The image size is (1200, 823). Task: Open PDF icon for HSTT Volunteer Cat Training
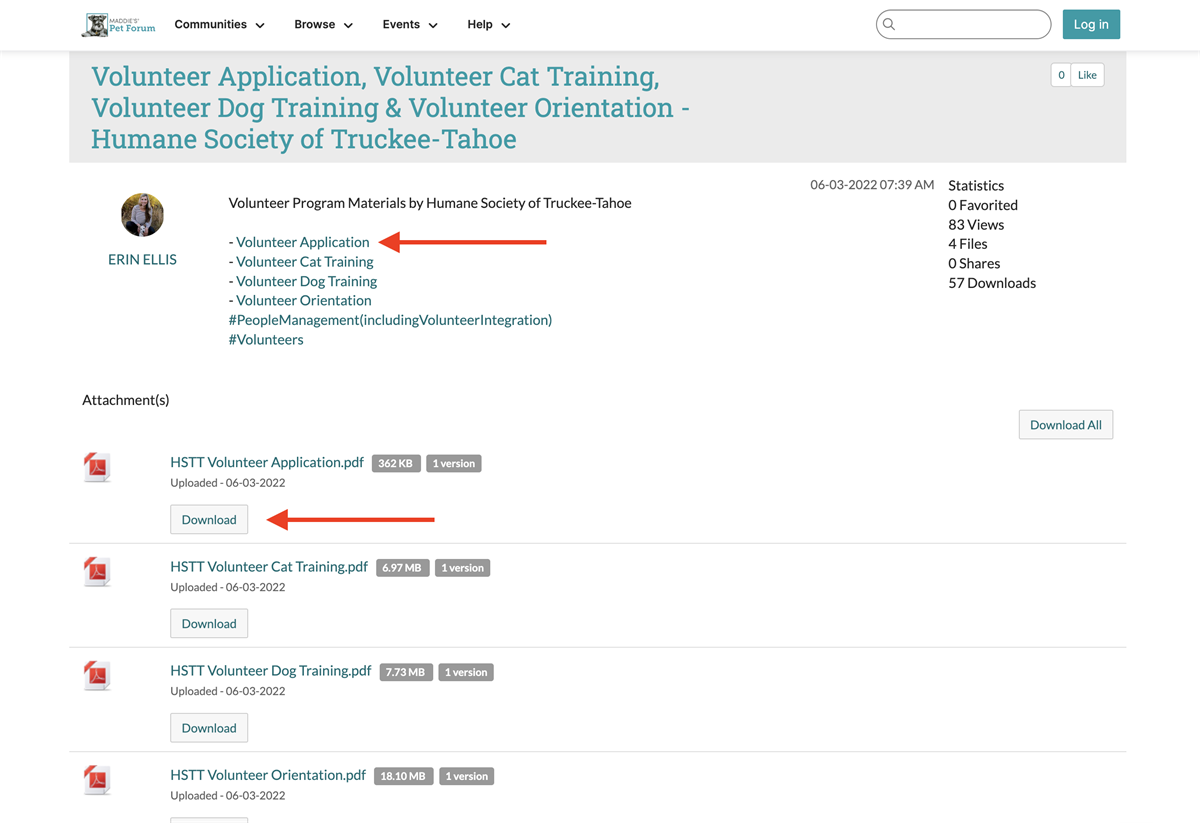[97, 571]
